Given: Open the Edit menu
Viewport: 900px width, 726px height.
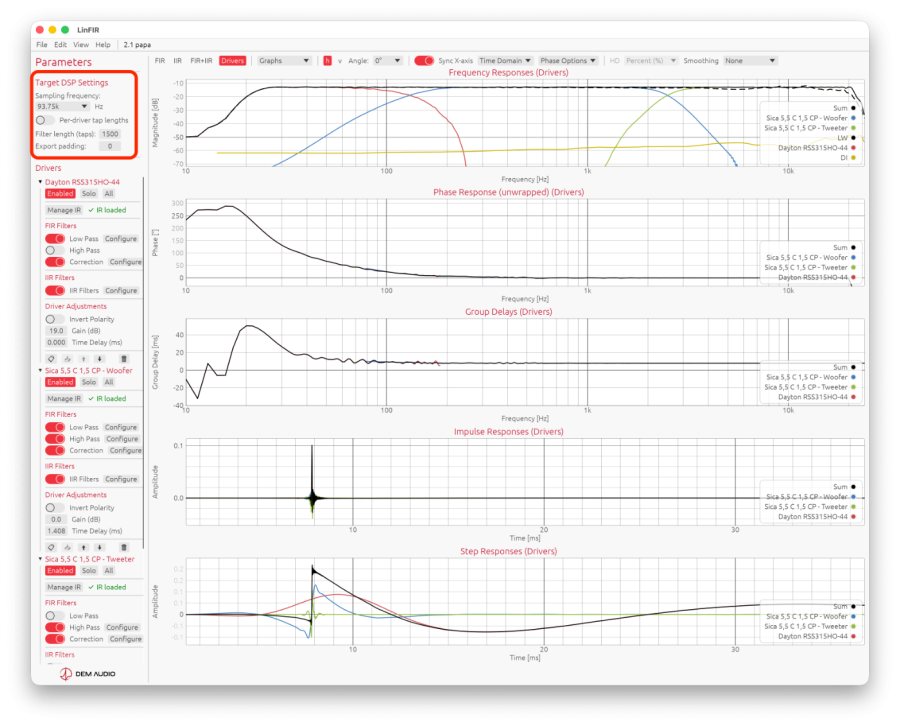Looking at the screenshot, I should [60, 44].
